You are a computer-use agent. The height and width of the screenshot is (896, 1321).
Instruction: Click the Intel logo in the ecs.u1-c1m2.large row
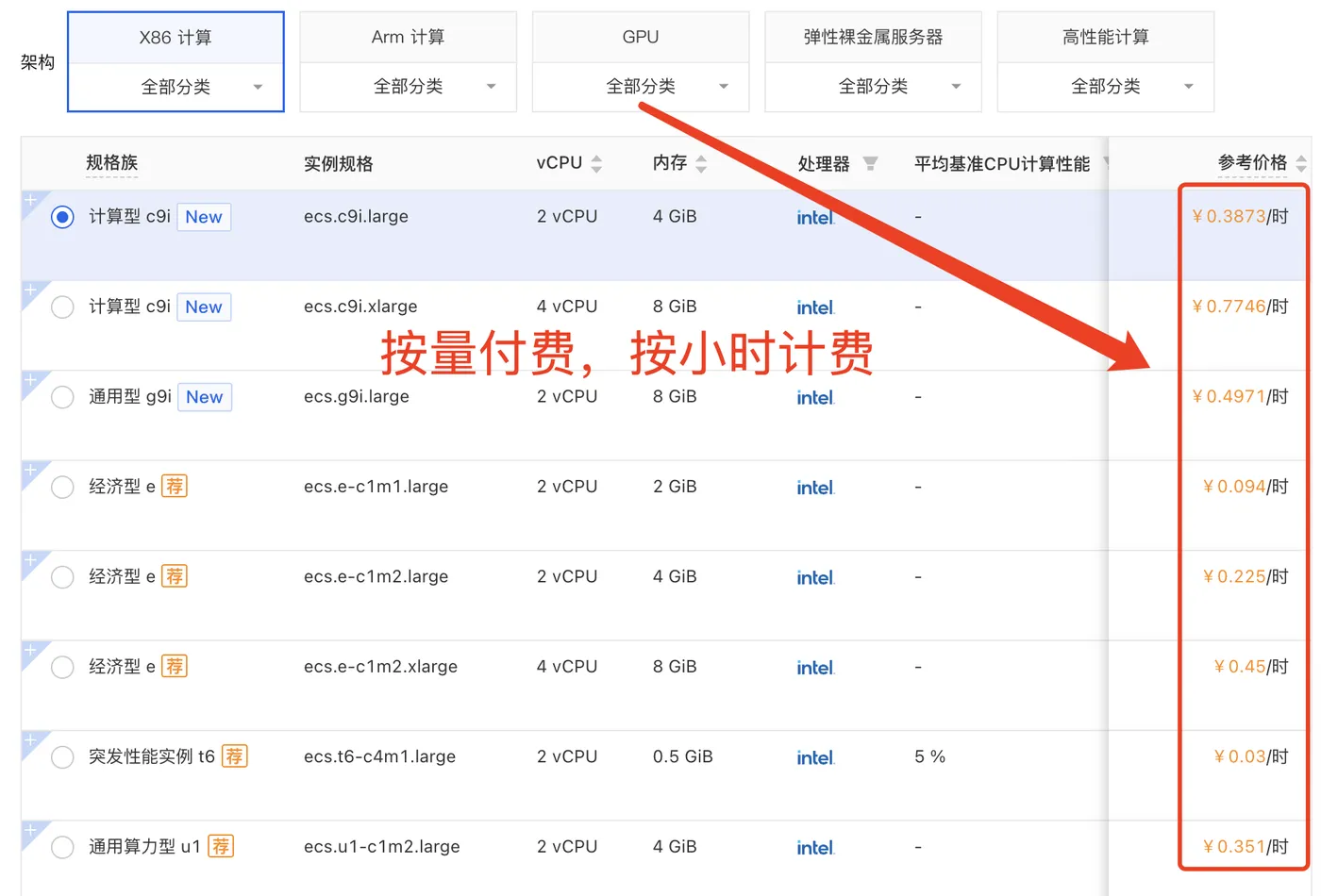pyautogui.click(x=815, y=848)
